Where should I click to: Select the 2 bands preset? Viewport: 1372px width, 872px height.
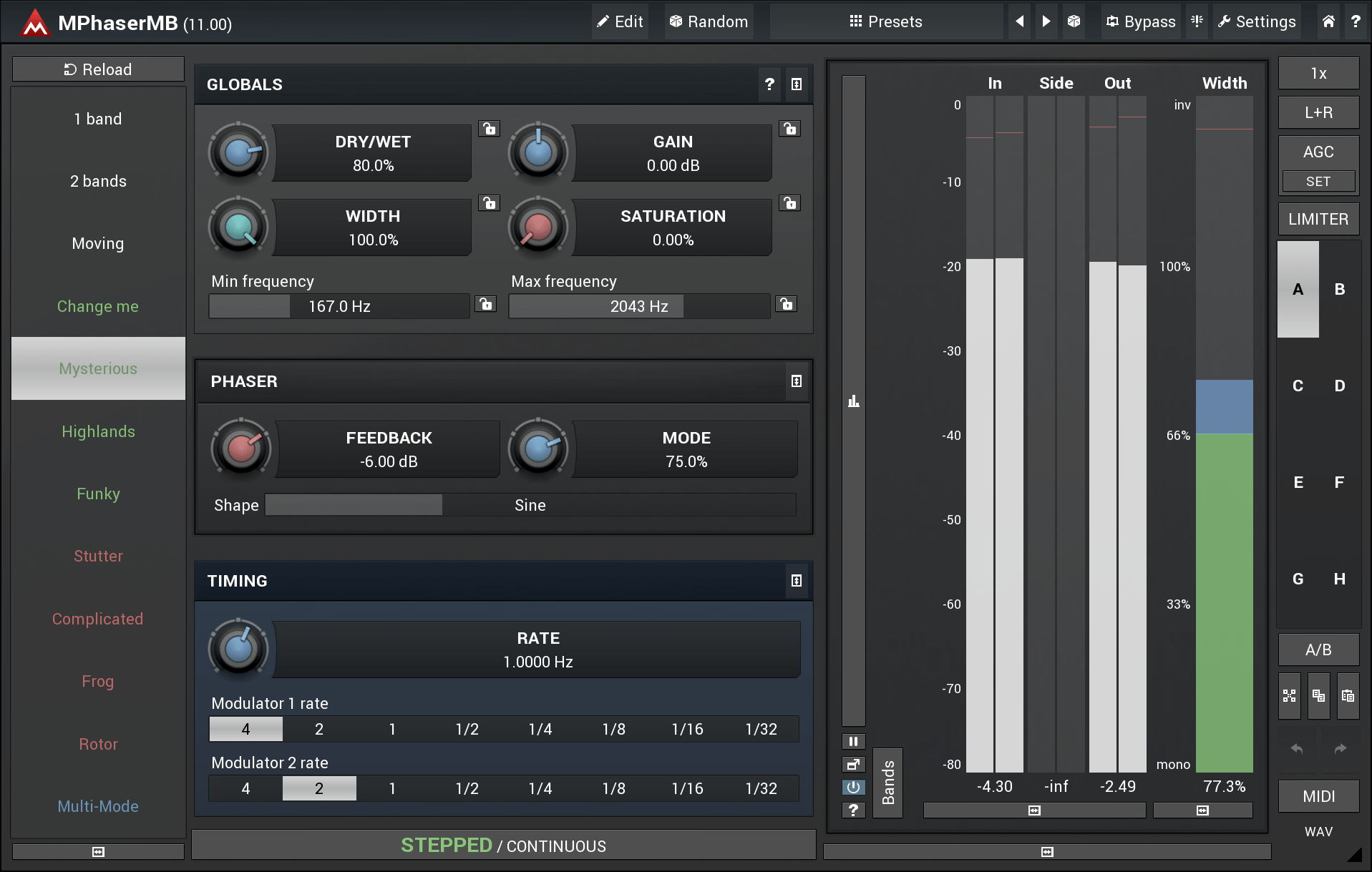(x=98, y=181)
